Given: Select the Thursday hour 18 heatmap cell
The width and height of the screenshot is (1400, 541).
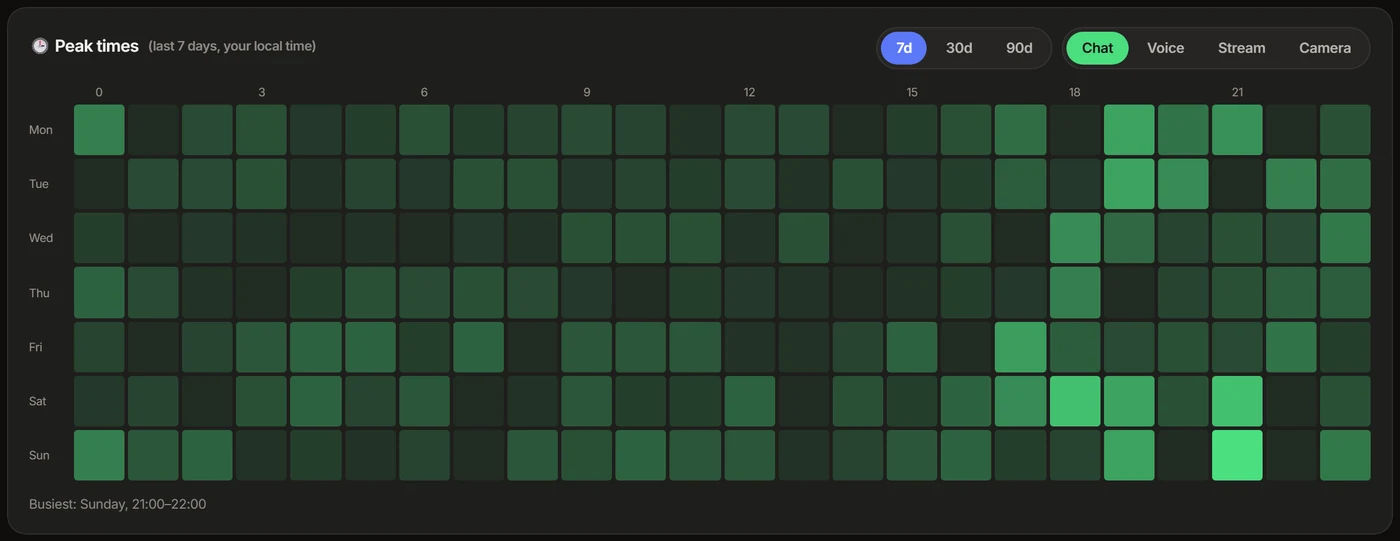Looking at the screenshot, I should coord(1075,292).
